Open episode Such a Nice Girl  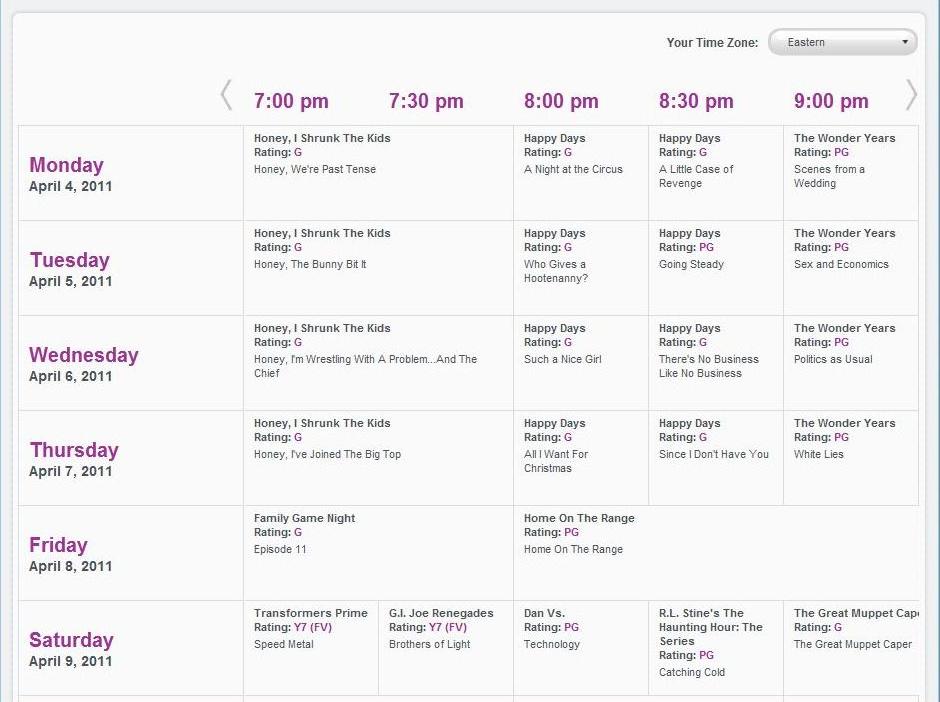562,359
